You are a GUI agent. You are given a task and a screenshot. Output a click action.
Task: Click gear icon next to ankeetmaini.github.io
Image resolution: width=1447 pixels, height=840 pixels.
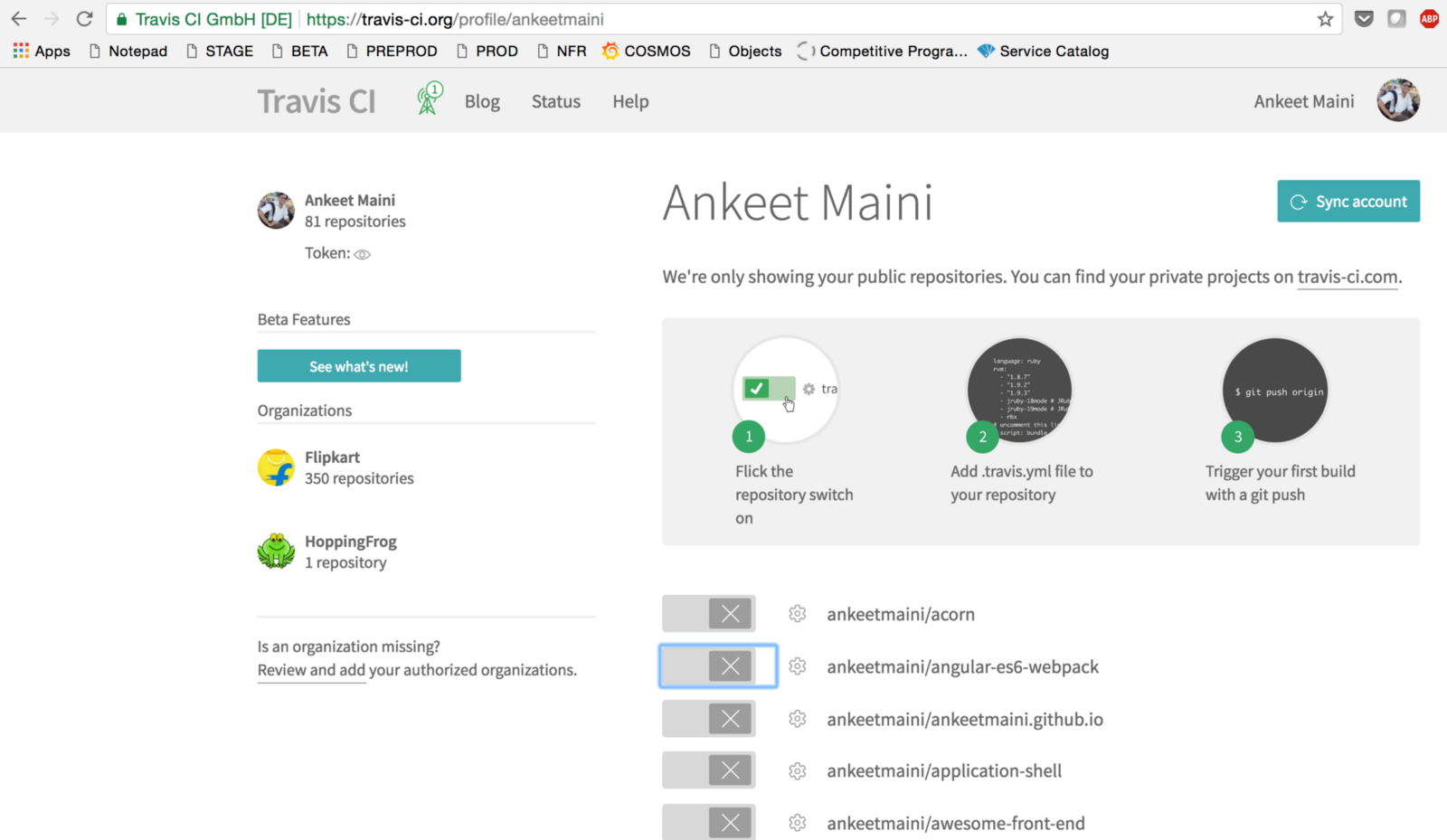[797, 719]
